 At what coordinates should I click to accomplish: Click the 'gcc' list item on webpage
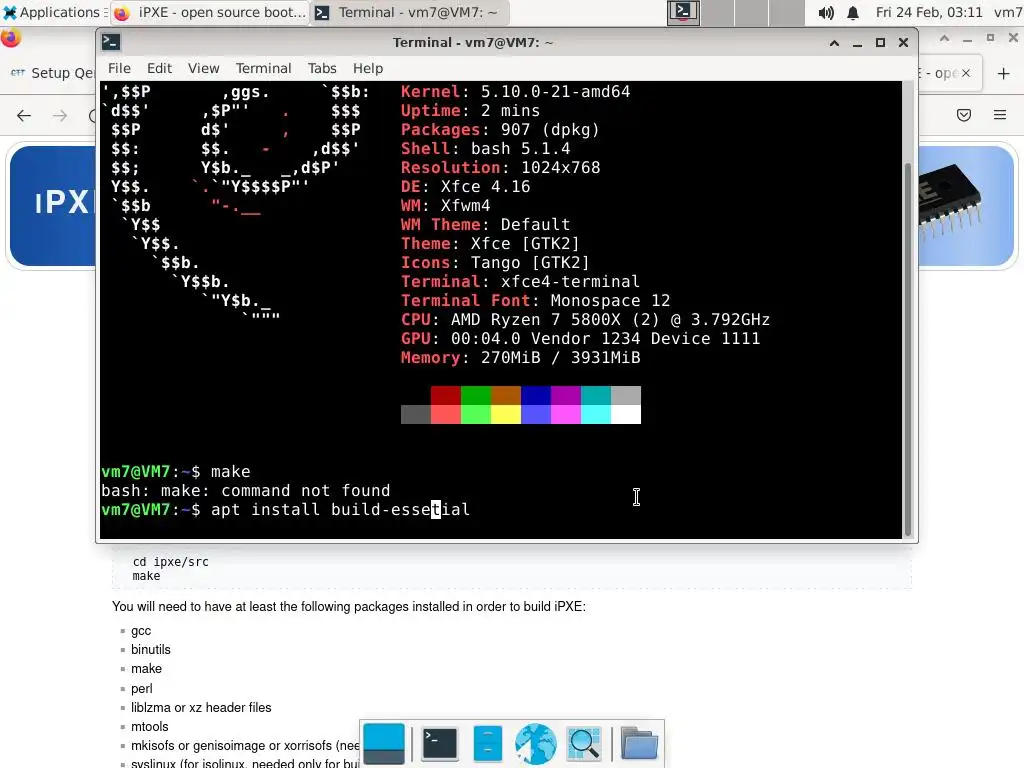coord(141,631)
